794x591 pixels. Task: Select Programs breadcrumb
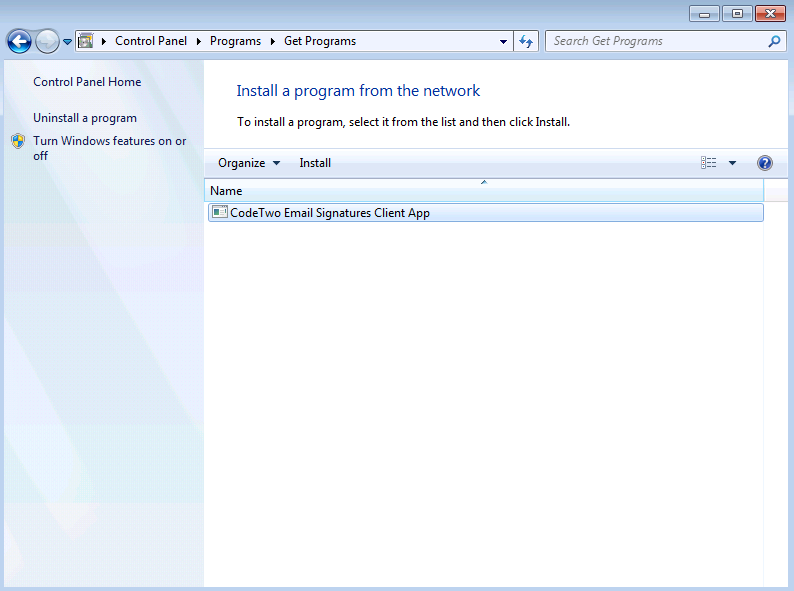[235, 41]
